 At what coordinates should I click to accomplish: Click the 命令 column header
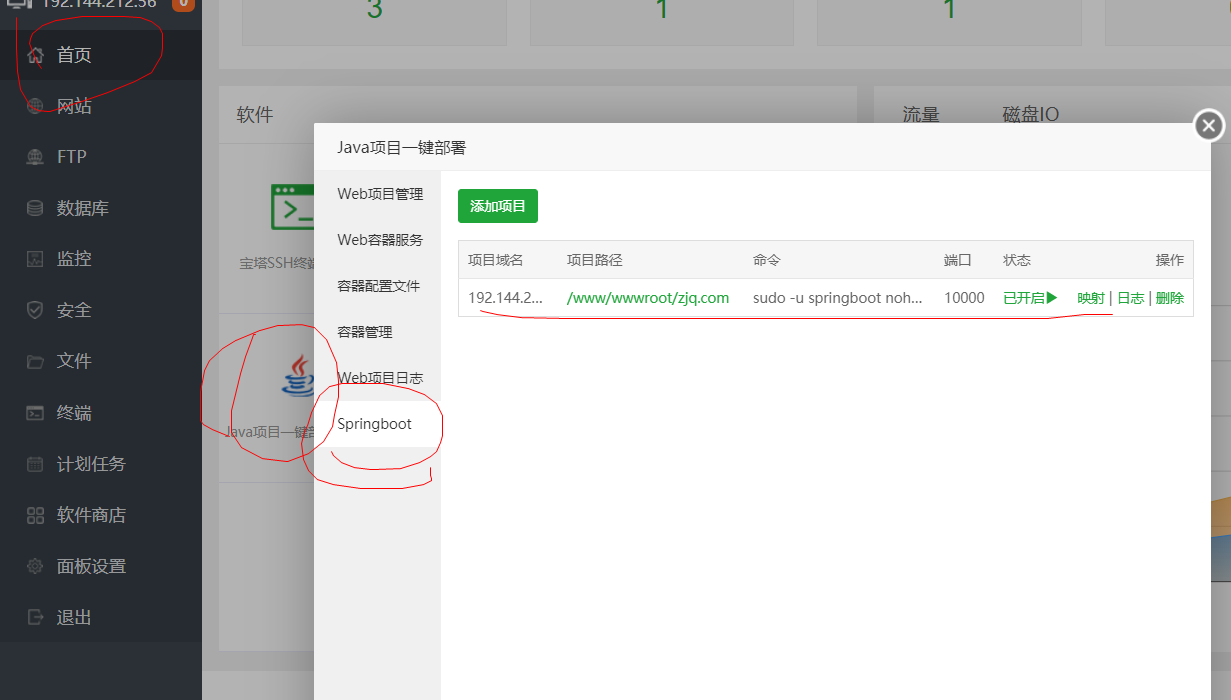tap(767, 260)
